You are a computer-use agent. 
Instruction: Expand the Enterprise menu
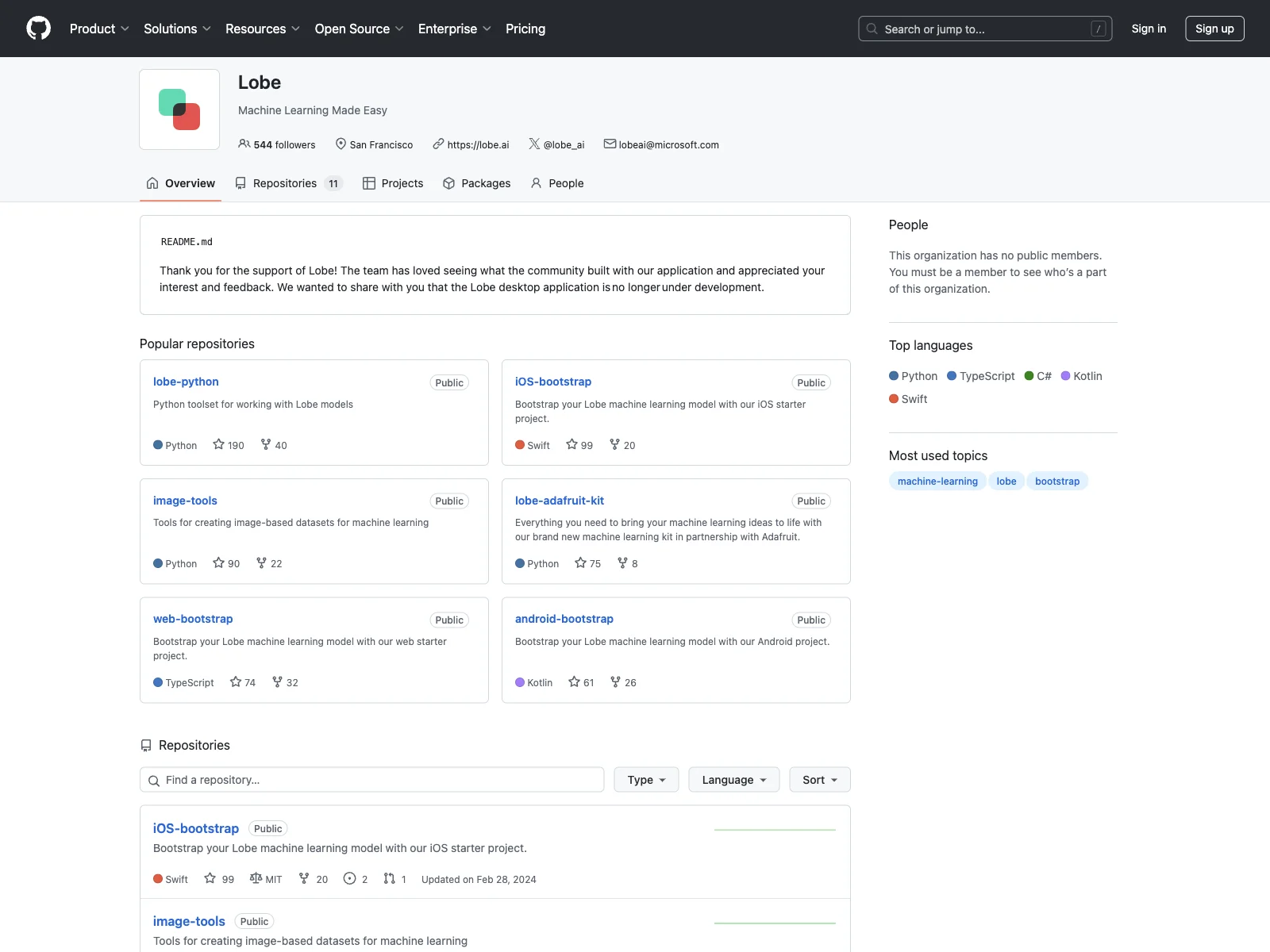click(x=455, y=29)
